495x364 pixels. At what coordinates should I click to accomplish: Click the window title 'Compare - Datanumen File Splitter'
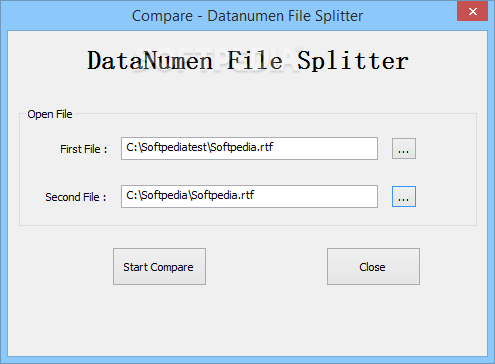click(x=247, y=16)
